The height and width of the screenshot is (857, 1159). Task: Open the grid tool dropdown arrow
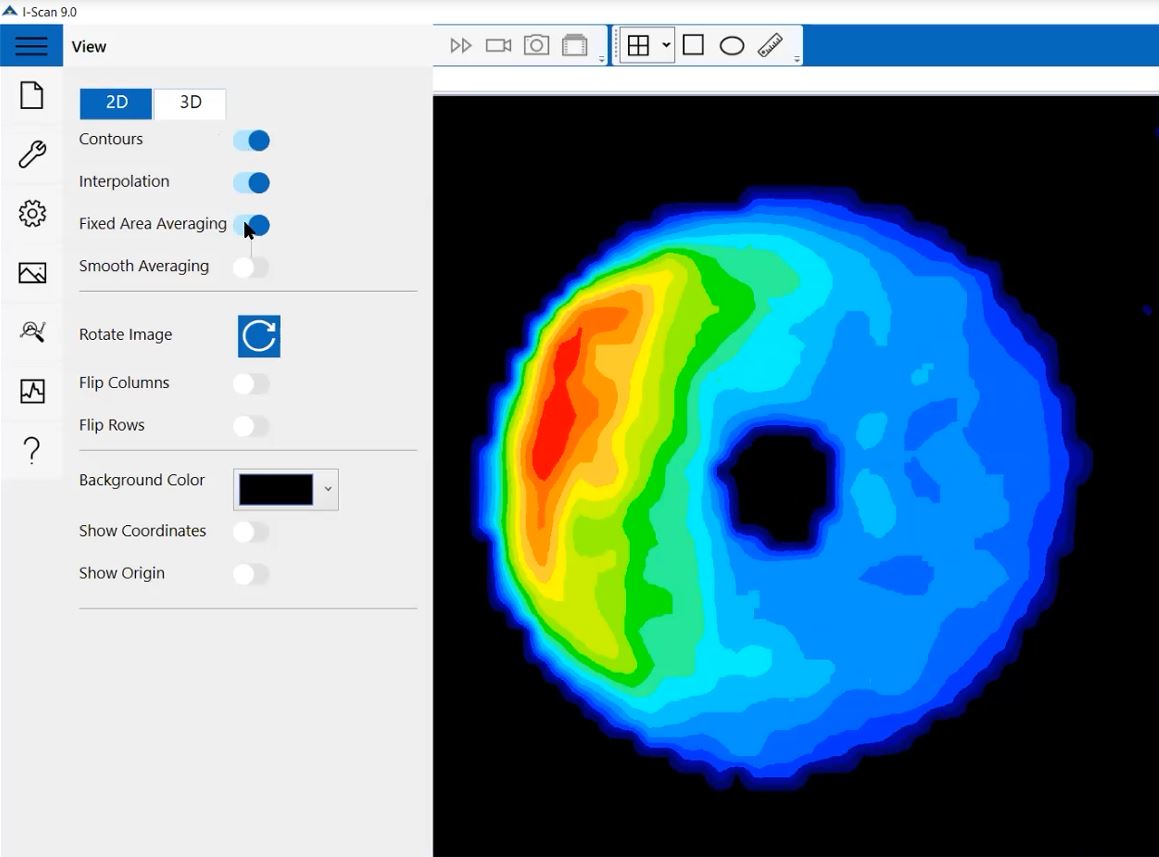pyautogui.click(x=666, y=46)
